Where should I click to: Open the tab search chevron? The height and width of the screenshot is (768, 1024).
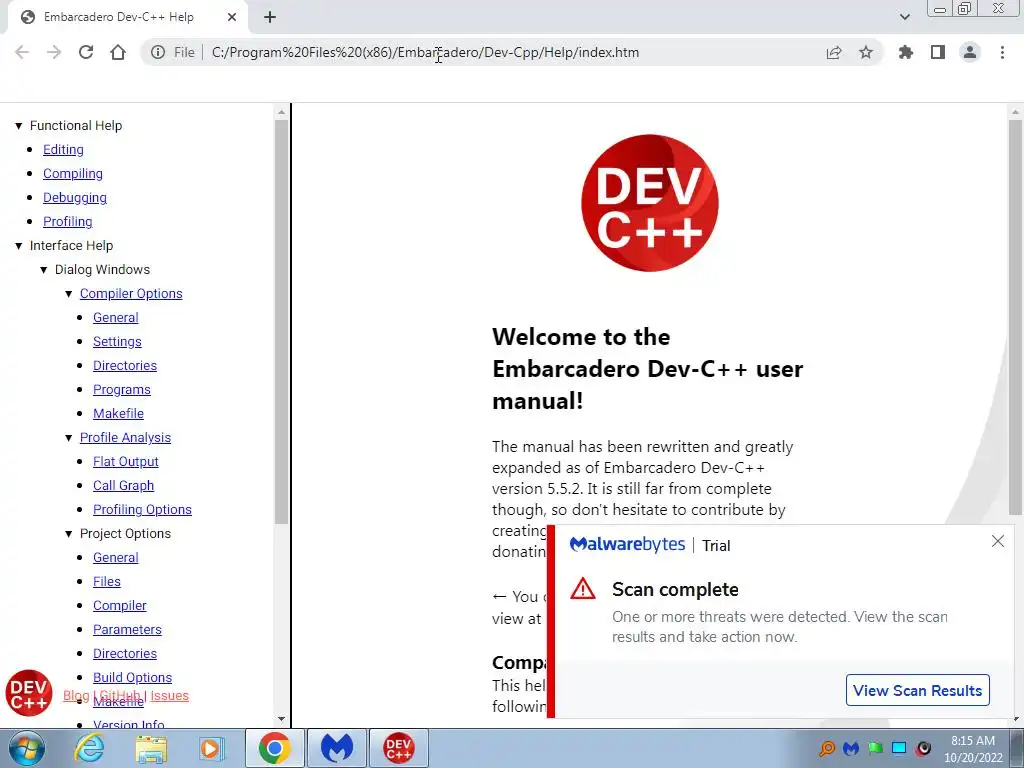click(x=904, y=17)
